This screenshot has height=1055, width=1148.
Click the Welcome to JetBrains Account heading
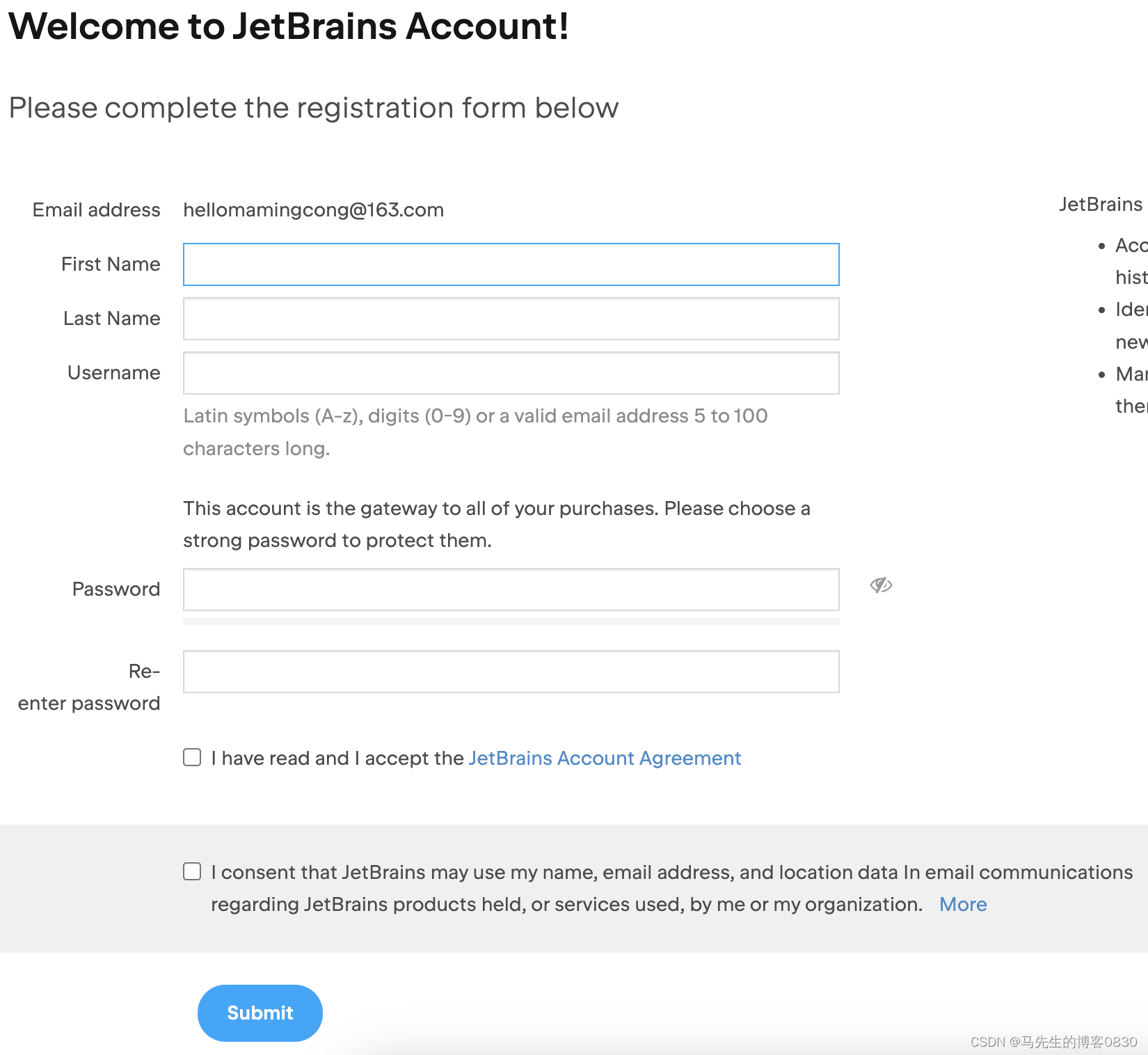(289, 26)
